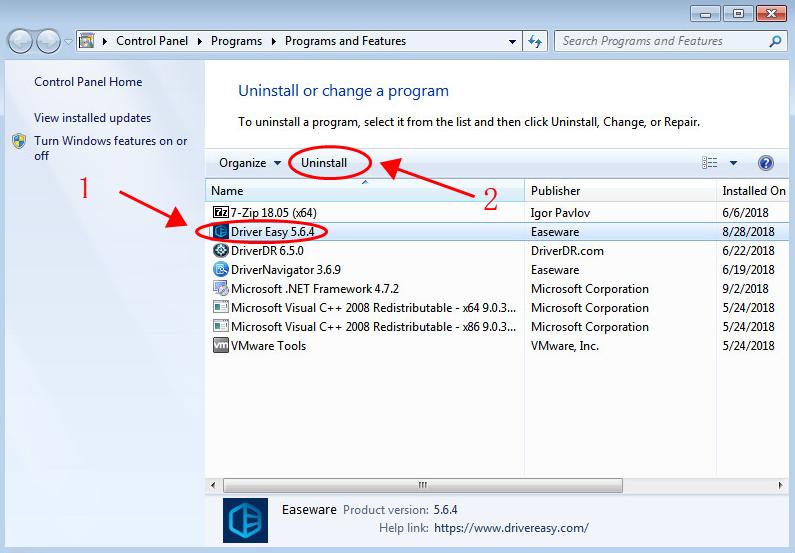This screenshot has height=553, width=795.
Task: Sort list by Name column header
Action: click(x=365, y=191)
